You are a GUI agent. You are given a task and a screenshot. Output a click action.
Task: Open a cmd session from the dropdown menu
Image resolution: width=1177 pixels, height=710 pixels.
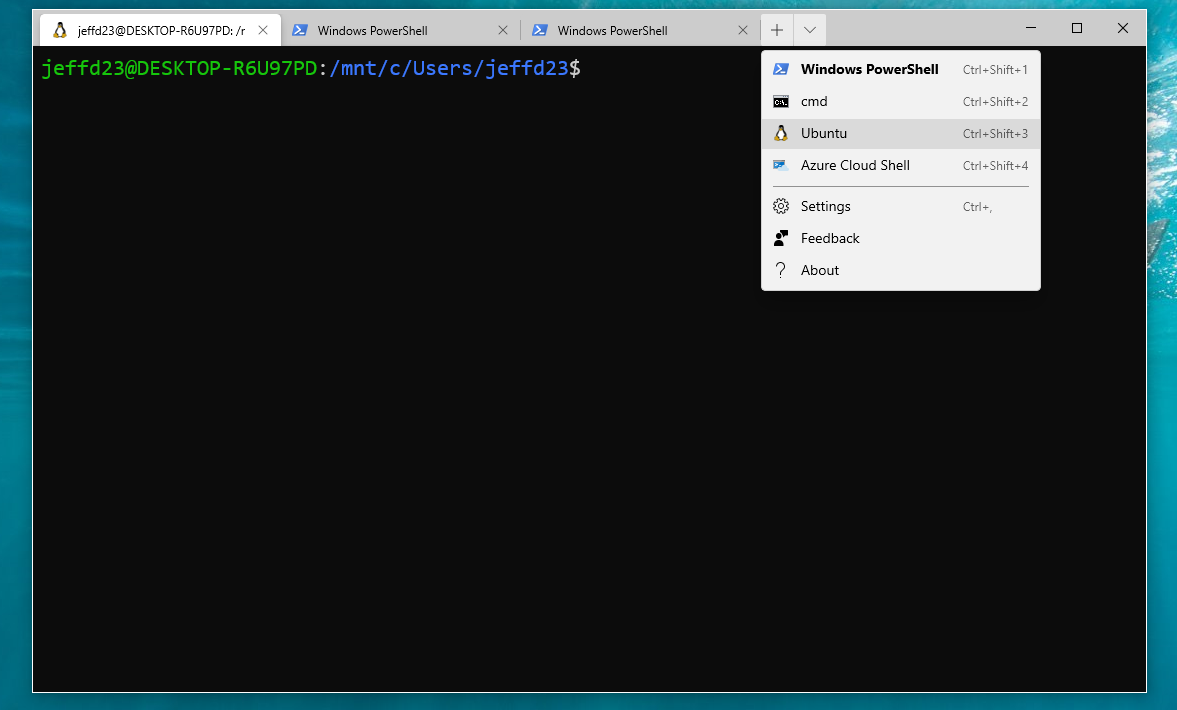(x=814, y=101)
